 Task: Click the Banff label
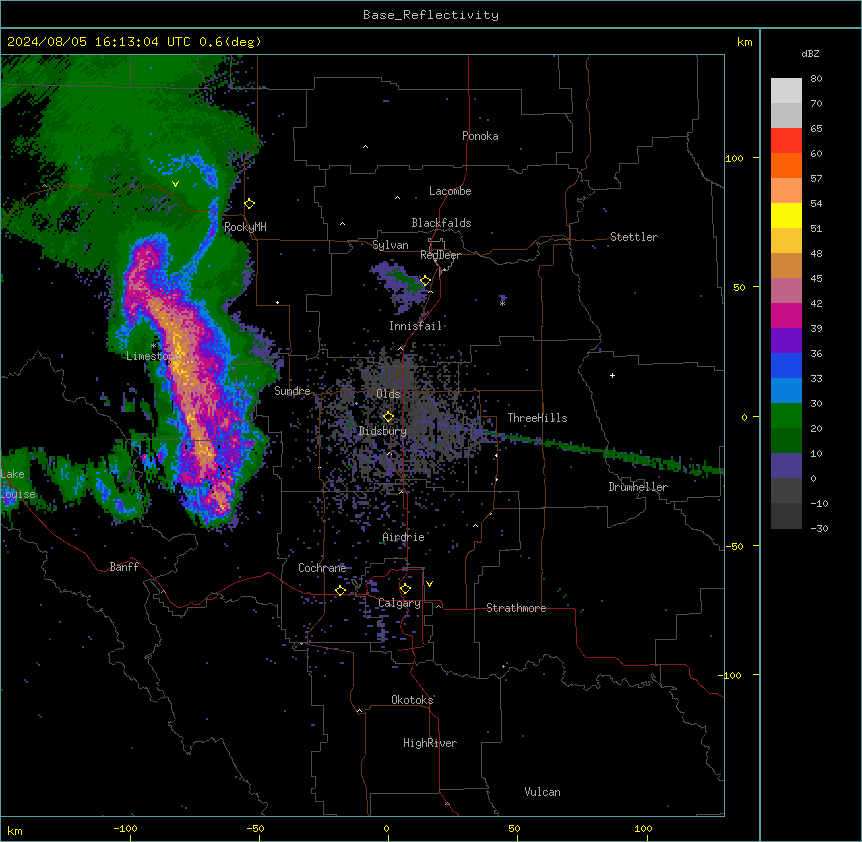pos(124,567)
